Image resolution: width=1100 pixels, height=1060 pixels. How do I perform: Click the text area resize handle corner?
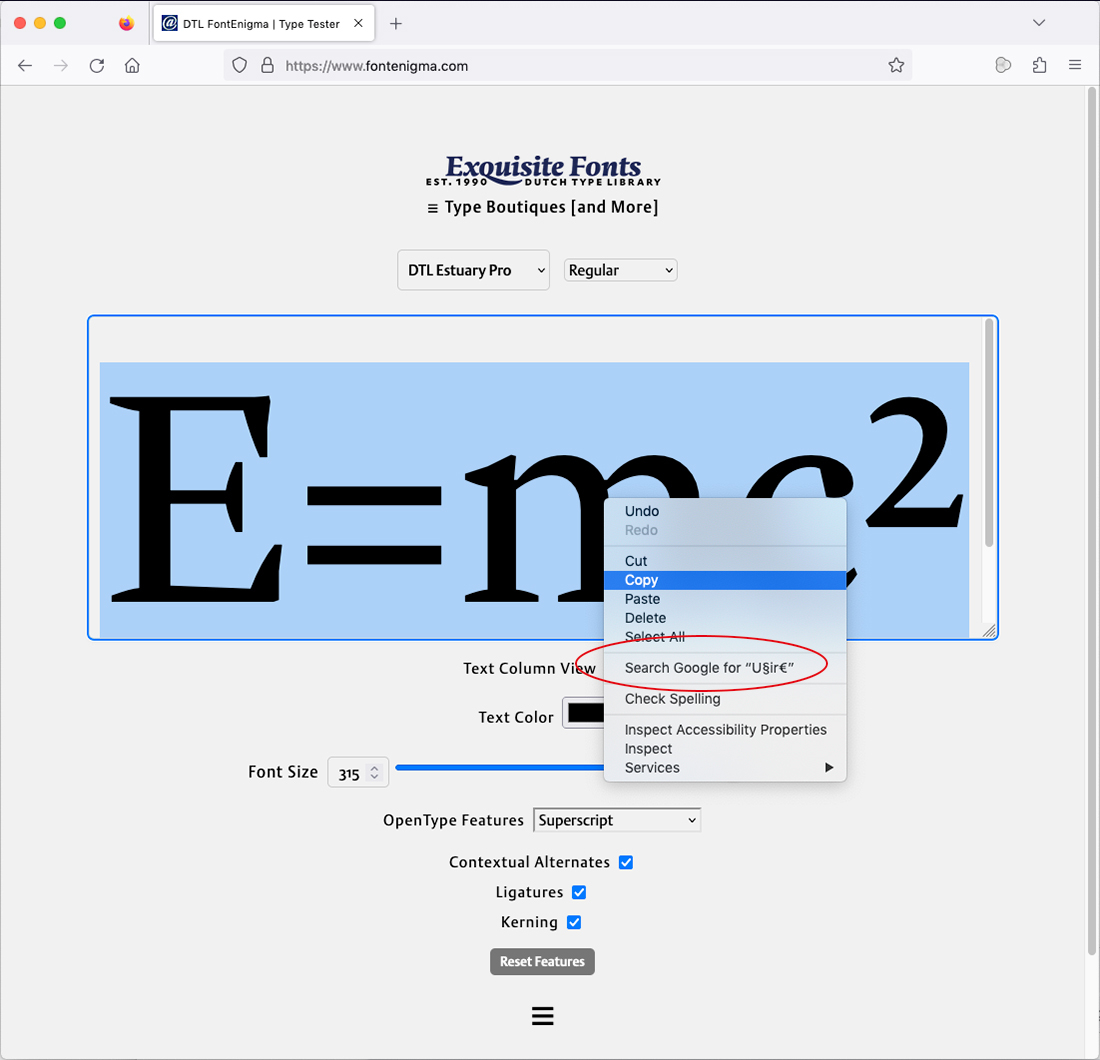pyautogui.click(x=989, y=631)
